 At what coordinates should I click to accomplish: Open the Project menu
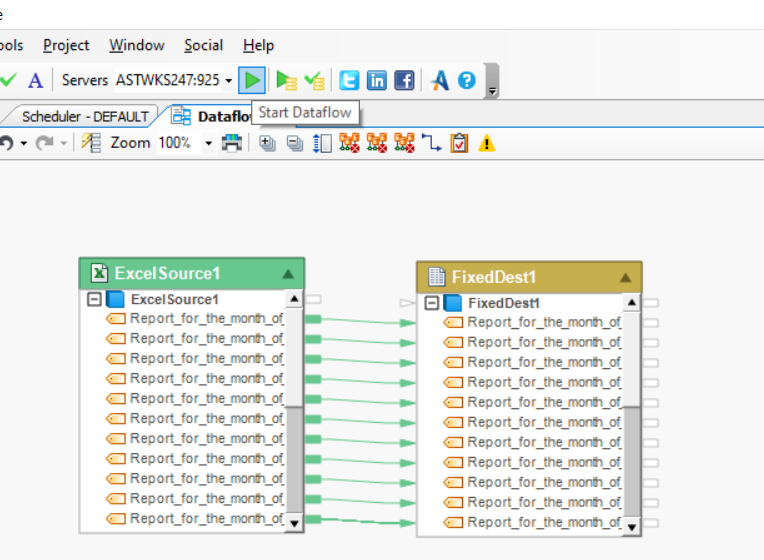[x=66, y=45]
